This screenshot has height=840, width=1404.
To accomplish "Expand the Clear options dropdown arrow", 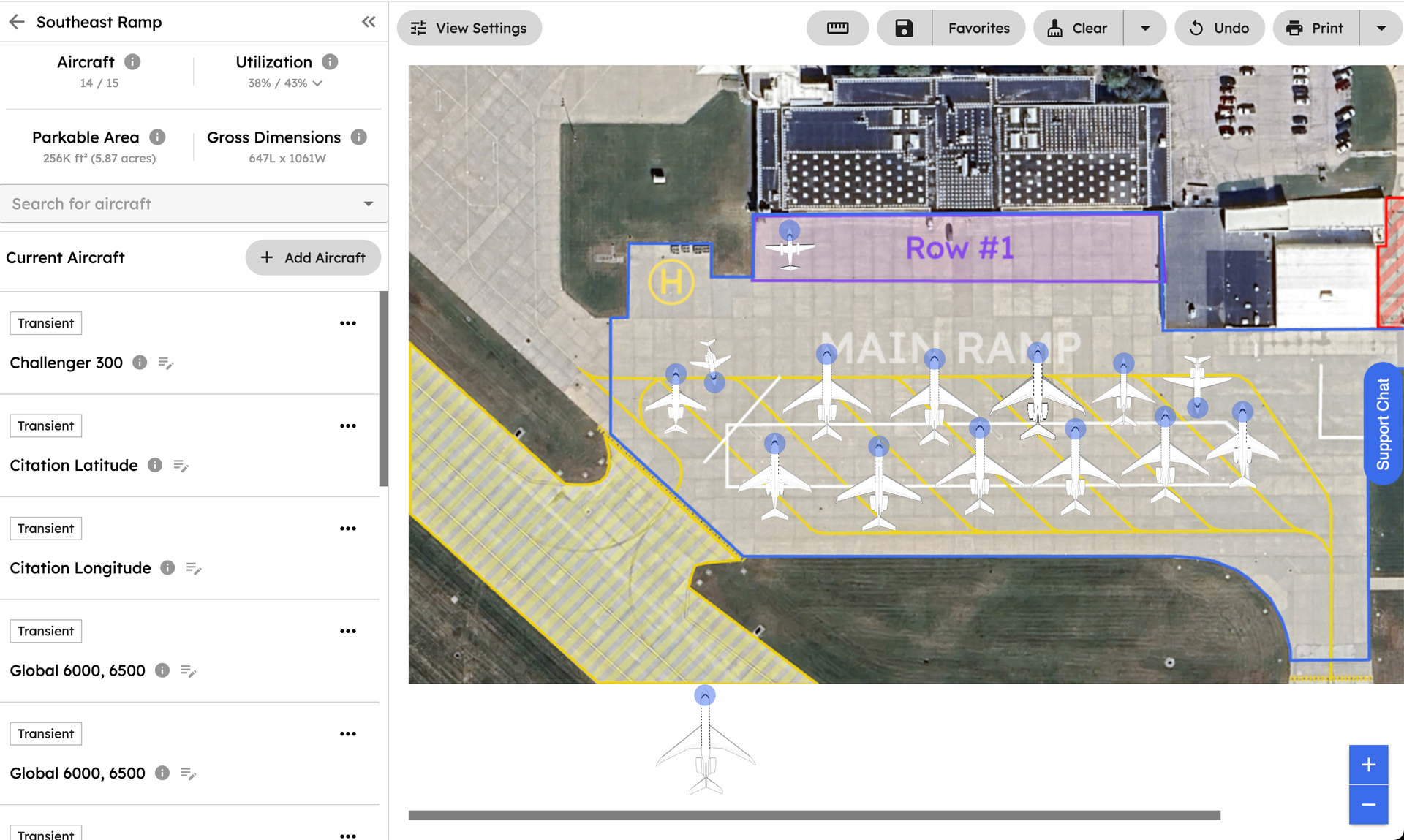I will point(1145,28).
